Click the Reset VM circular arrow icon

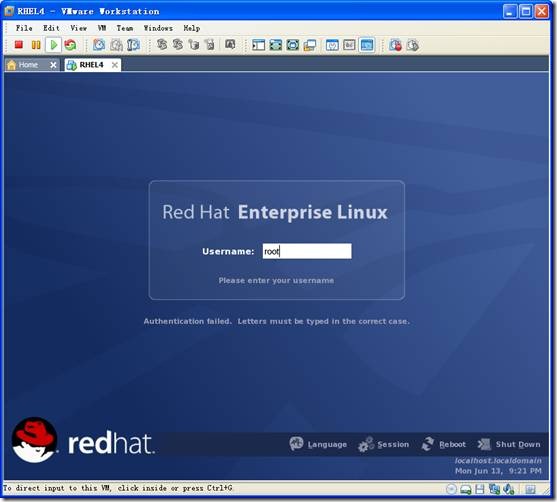click(x=70, y=45)
